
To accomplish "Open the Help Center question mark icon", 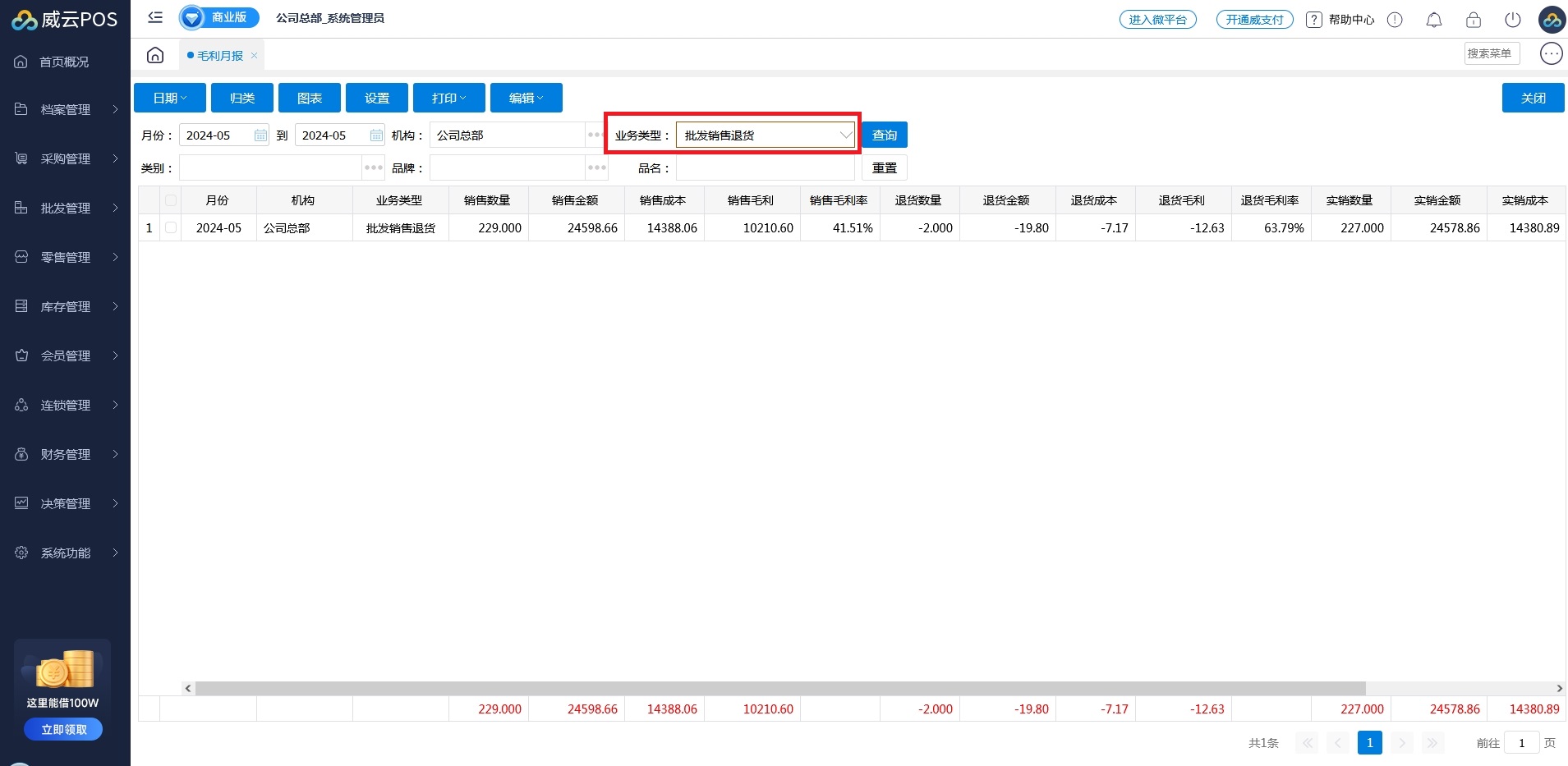I will [x=1314, y=20].
